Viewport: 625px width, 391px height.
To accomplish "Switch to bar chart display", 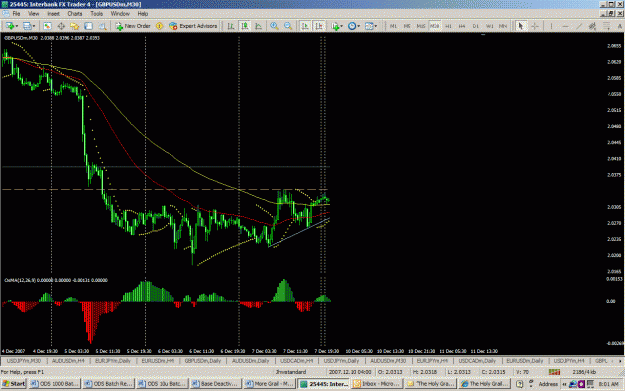I will pyautogui.click(x=231, y=26).
